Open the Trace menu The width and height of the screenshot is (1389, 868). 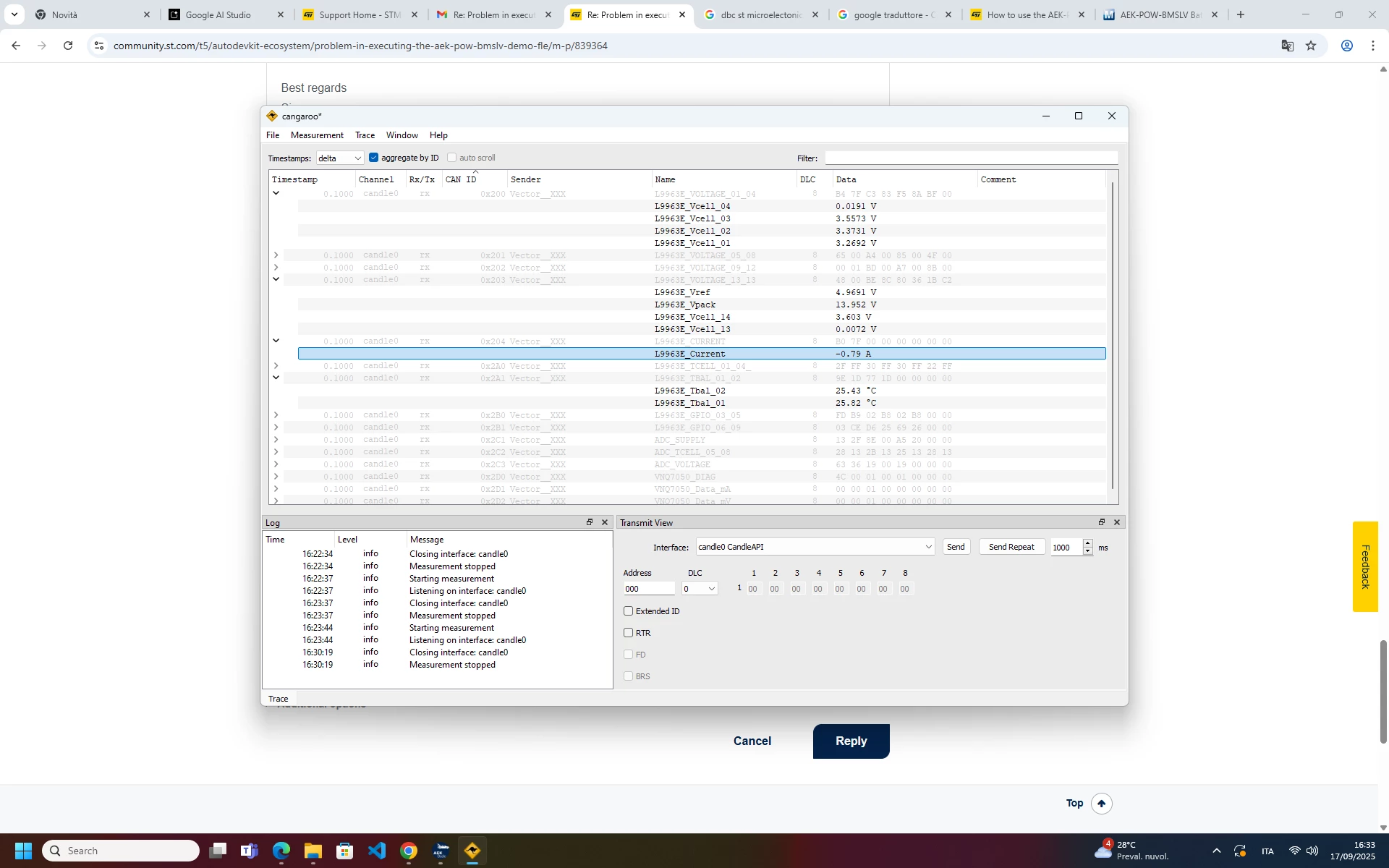365,135
